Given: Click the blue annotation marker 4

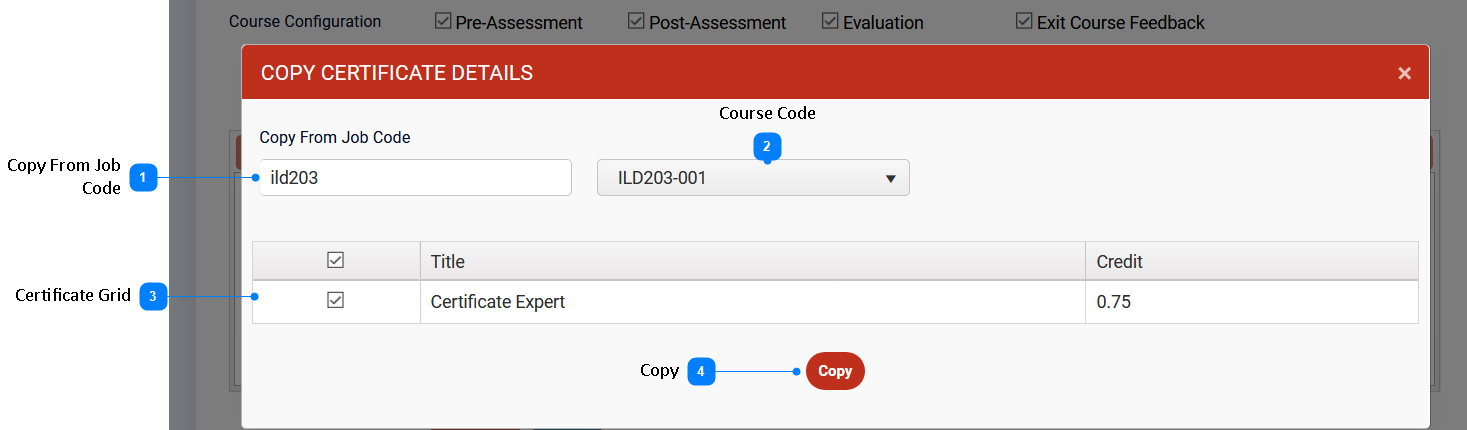Looking at the screenshot, I should click(x=701, y=371).
